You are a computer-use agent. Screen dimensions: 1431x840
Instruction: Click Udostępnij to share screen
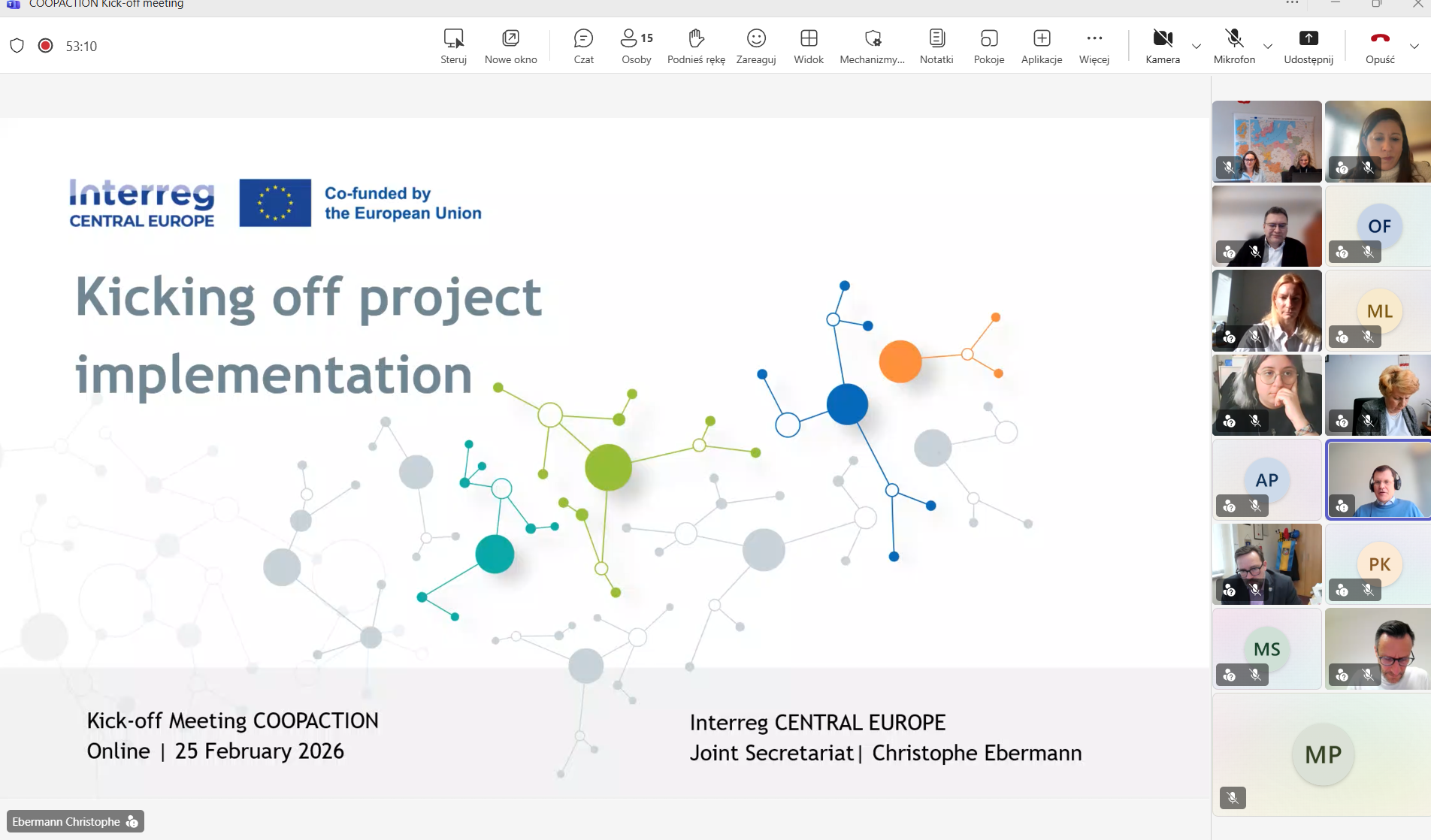click(x=1308, y=46)
